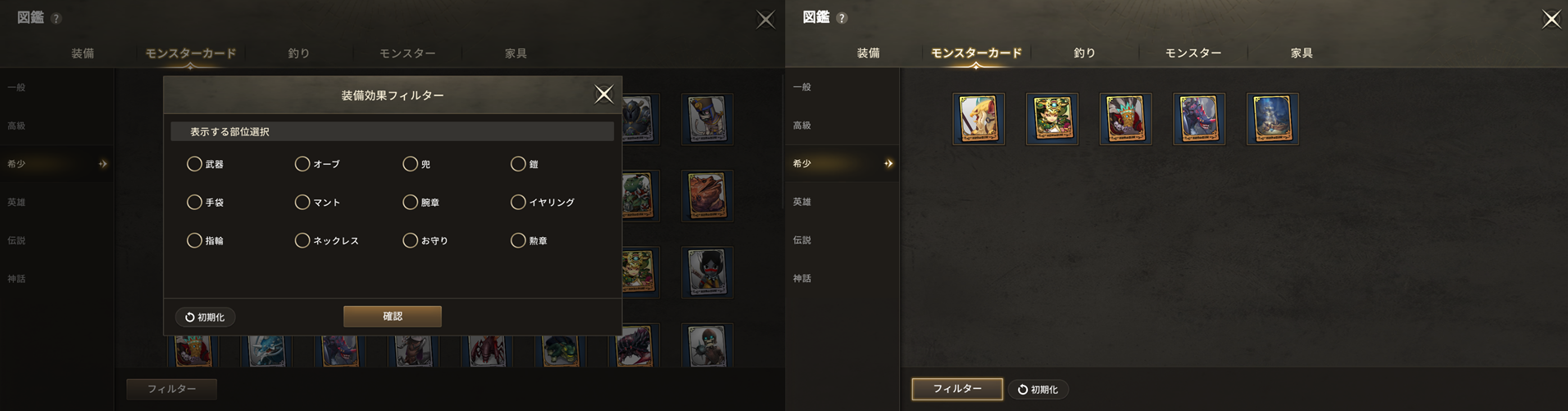Viewport: 1568px width, 411px height.
Task: Click the reset icon button beside 確認
Action: pyautogui.click(x=205, y=317)
